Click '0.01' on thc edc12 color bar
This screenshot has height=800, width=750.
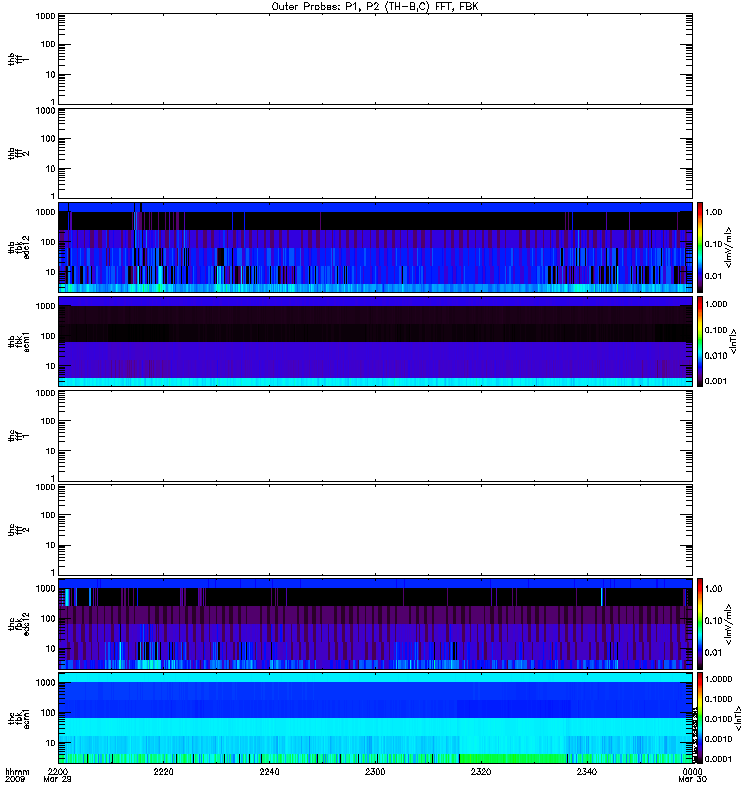coord(714,653)
